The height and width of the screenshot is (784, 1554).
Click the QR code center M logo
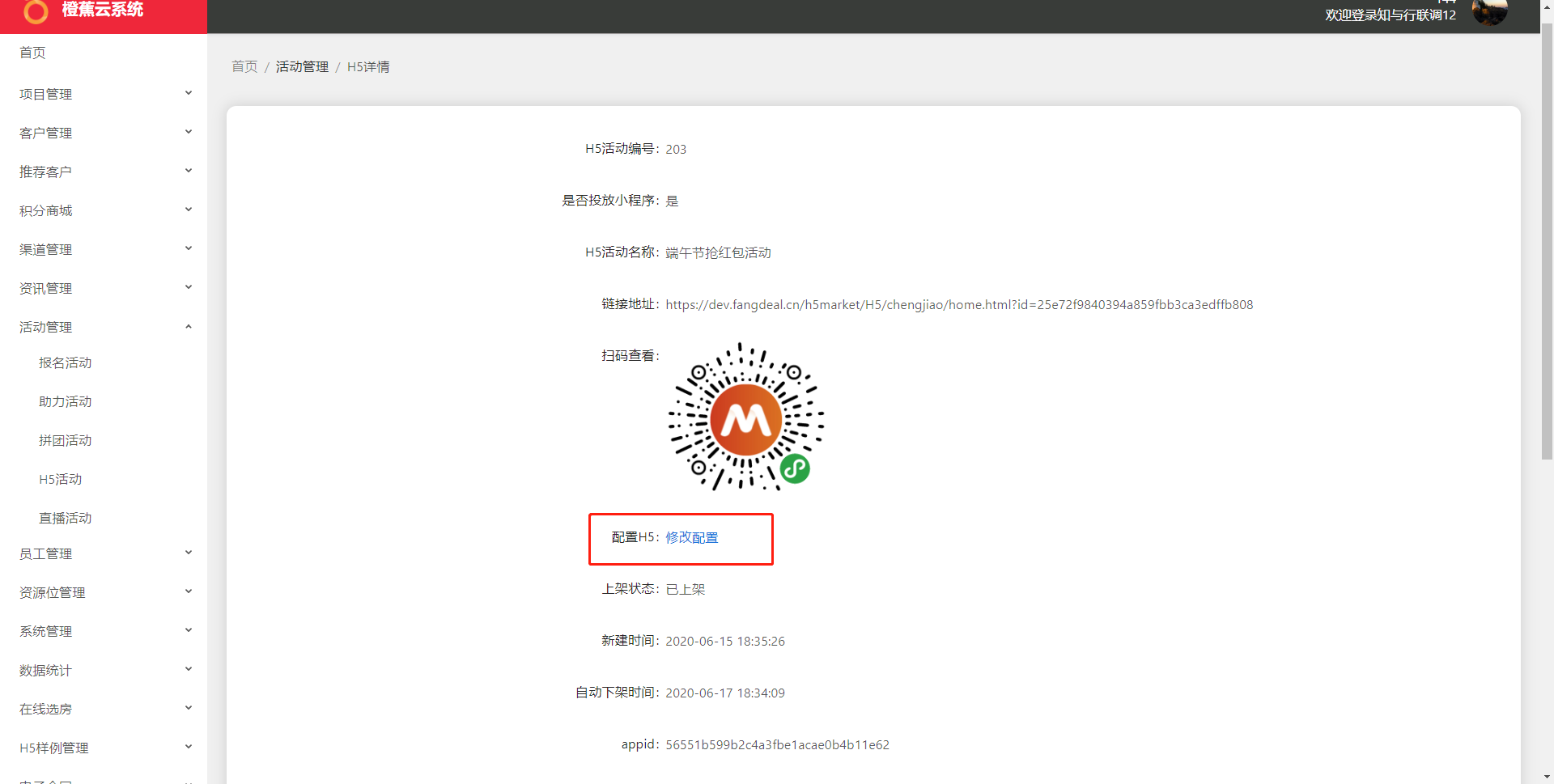(x=746, y=420)
